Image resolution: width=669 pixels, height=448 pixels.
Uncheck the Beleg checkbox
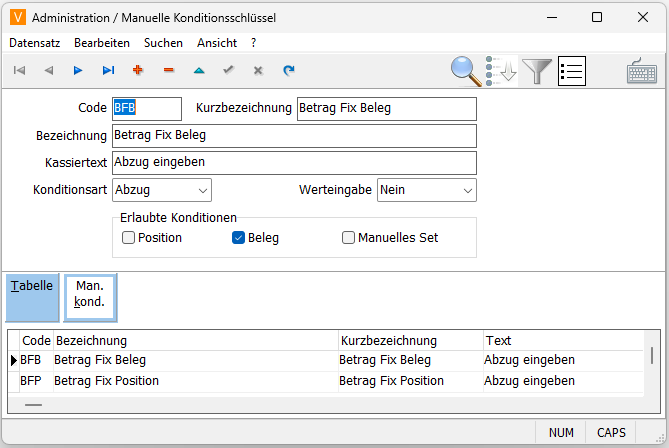pos(238,237)
